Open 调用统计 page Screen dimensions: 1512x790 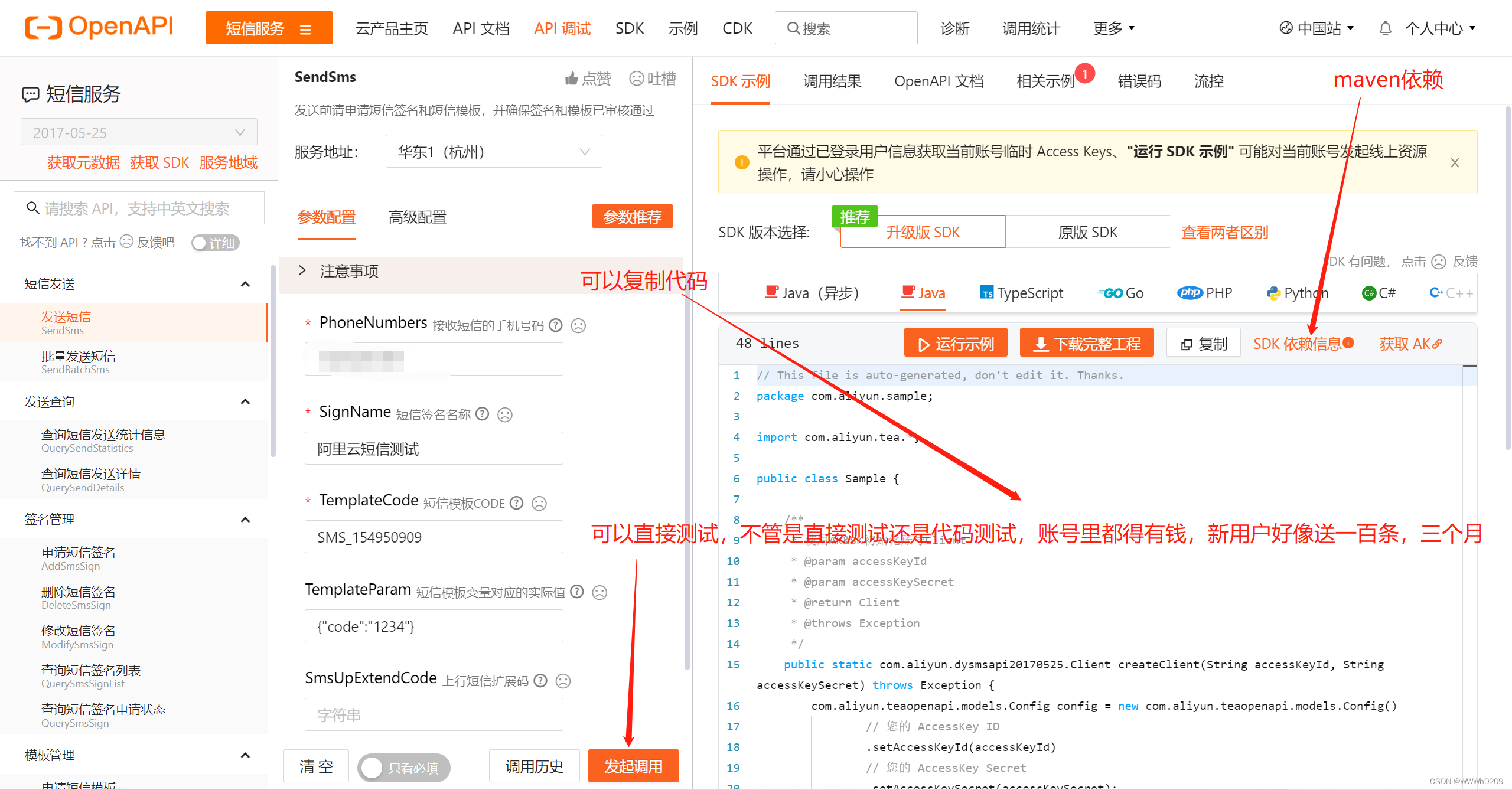1031,28
